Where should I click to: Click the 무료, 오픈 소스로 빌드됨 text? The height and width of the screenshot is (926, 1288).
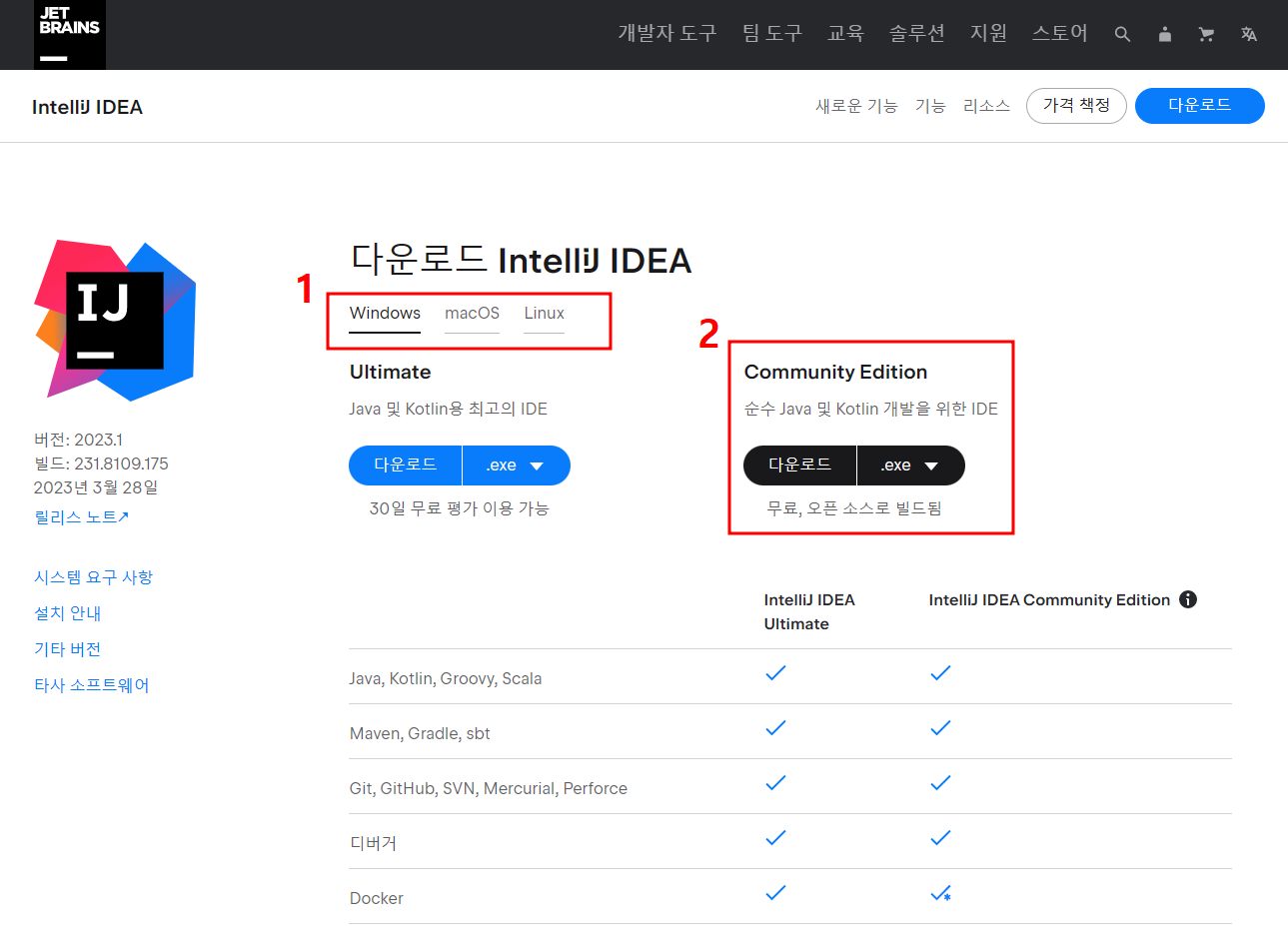(x=854, y=508)
